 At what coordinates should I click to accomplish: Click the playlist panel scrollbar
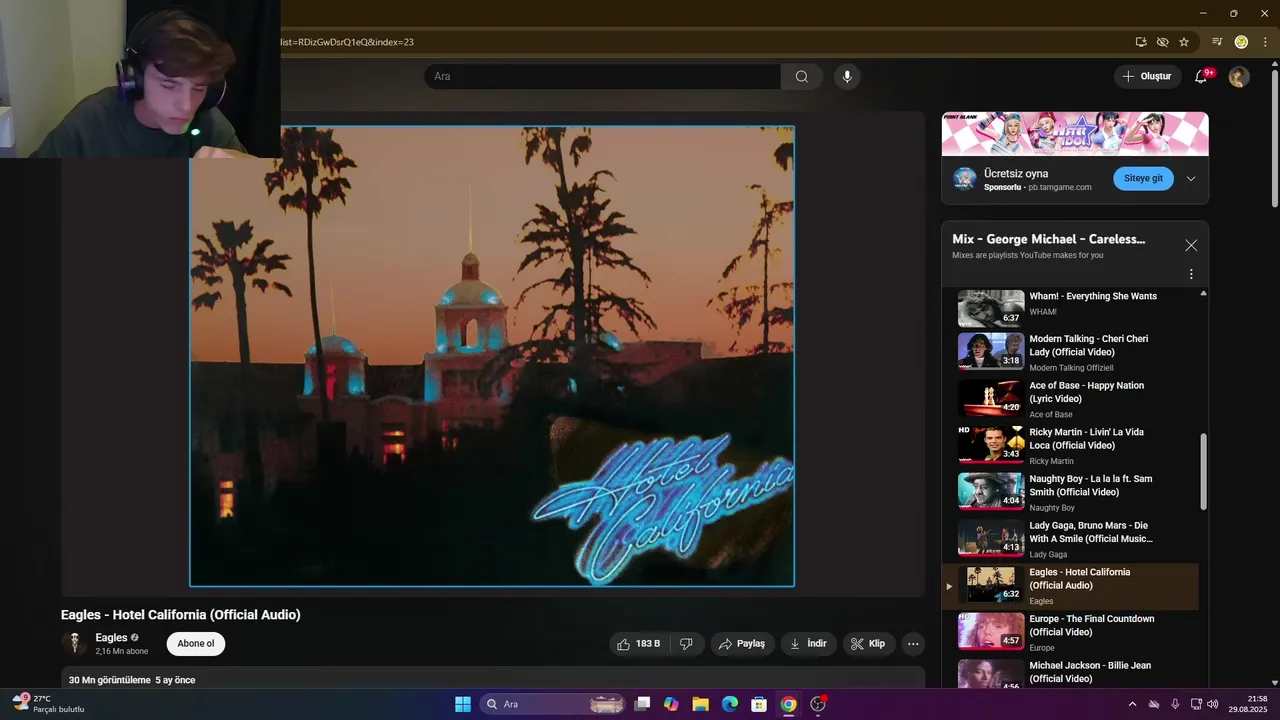pos(1203,472)
